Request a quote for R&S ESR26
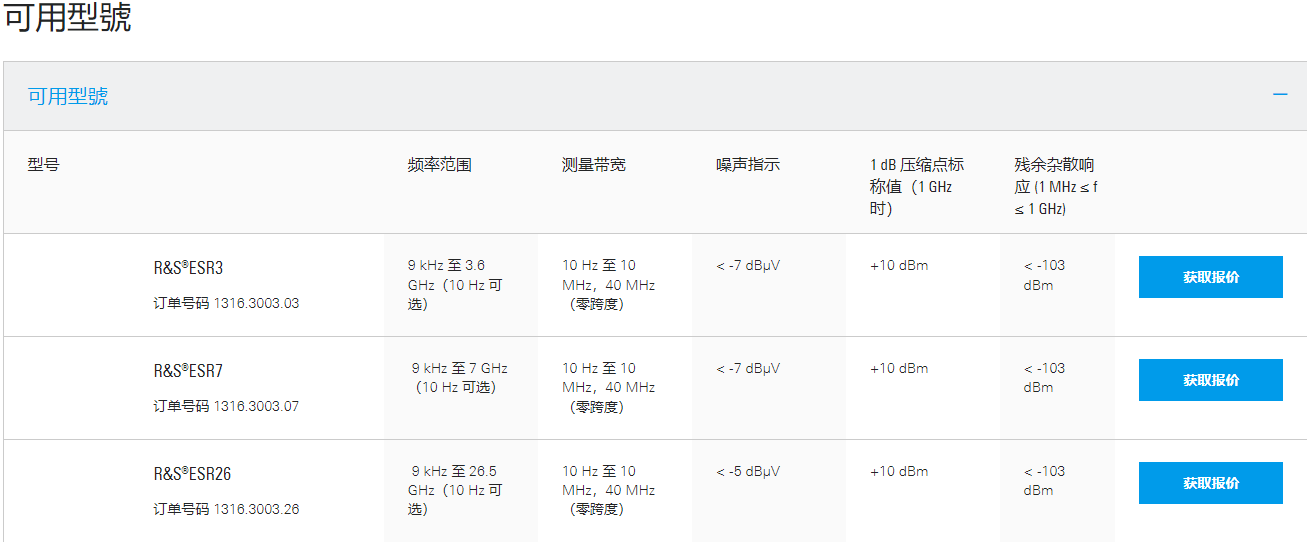The width and height of the screenshot is (1307, 542). (1210, 483)
